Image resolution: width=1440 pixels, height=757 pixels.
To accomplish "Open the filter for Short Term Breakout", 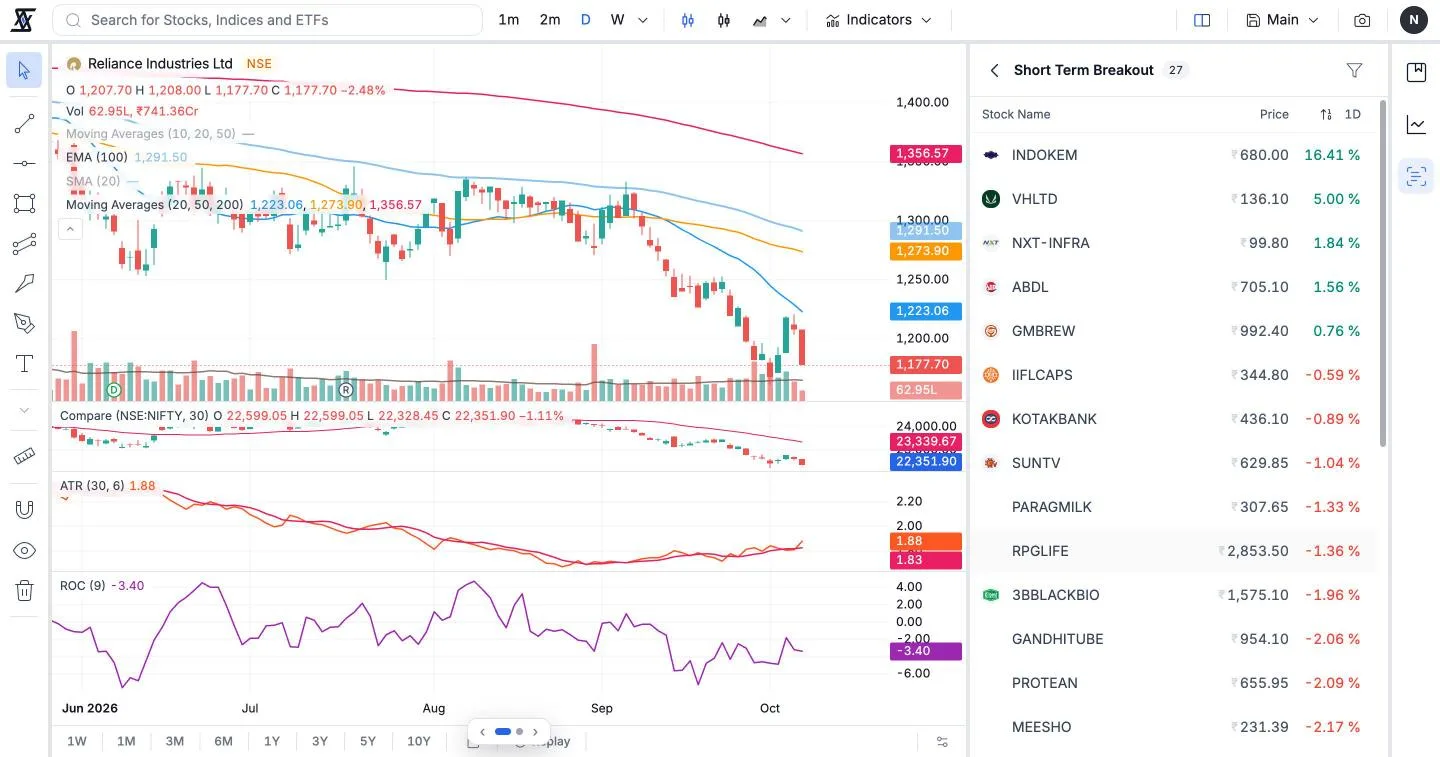I will pos(1354,70).
